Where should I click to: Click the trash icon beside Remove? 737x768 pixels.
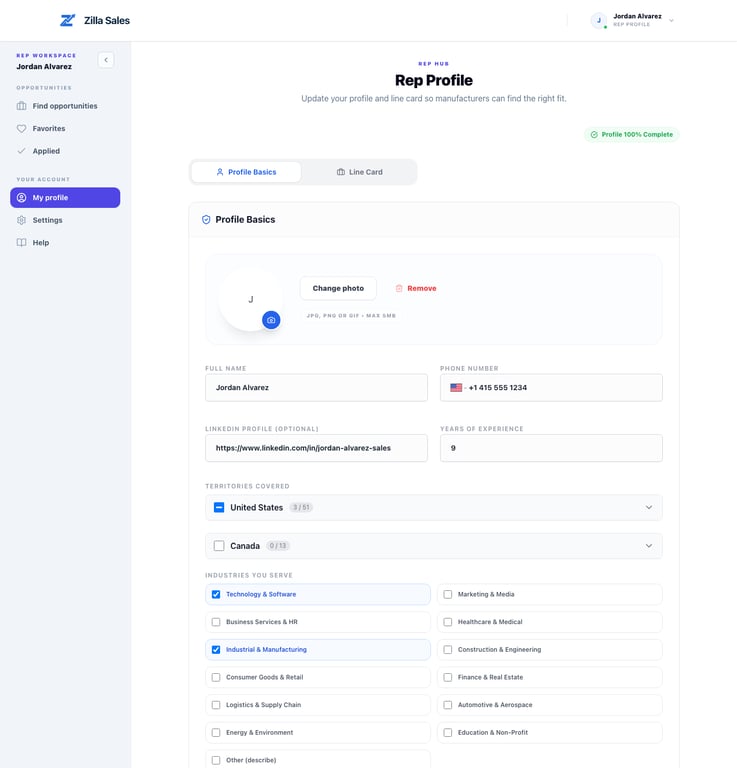click(x=399, y=288)
